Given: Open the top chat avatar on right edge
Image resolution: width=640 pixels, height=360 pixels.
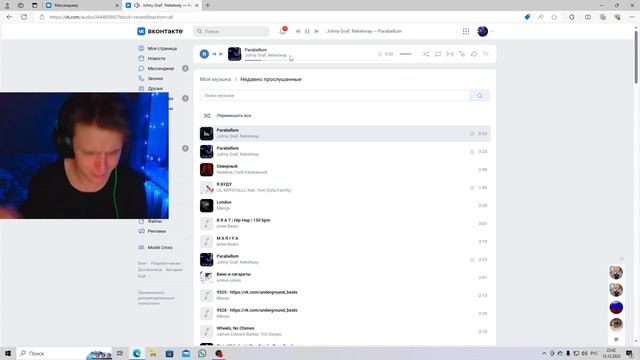Looking at the screenshot, I should [616, 272].
